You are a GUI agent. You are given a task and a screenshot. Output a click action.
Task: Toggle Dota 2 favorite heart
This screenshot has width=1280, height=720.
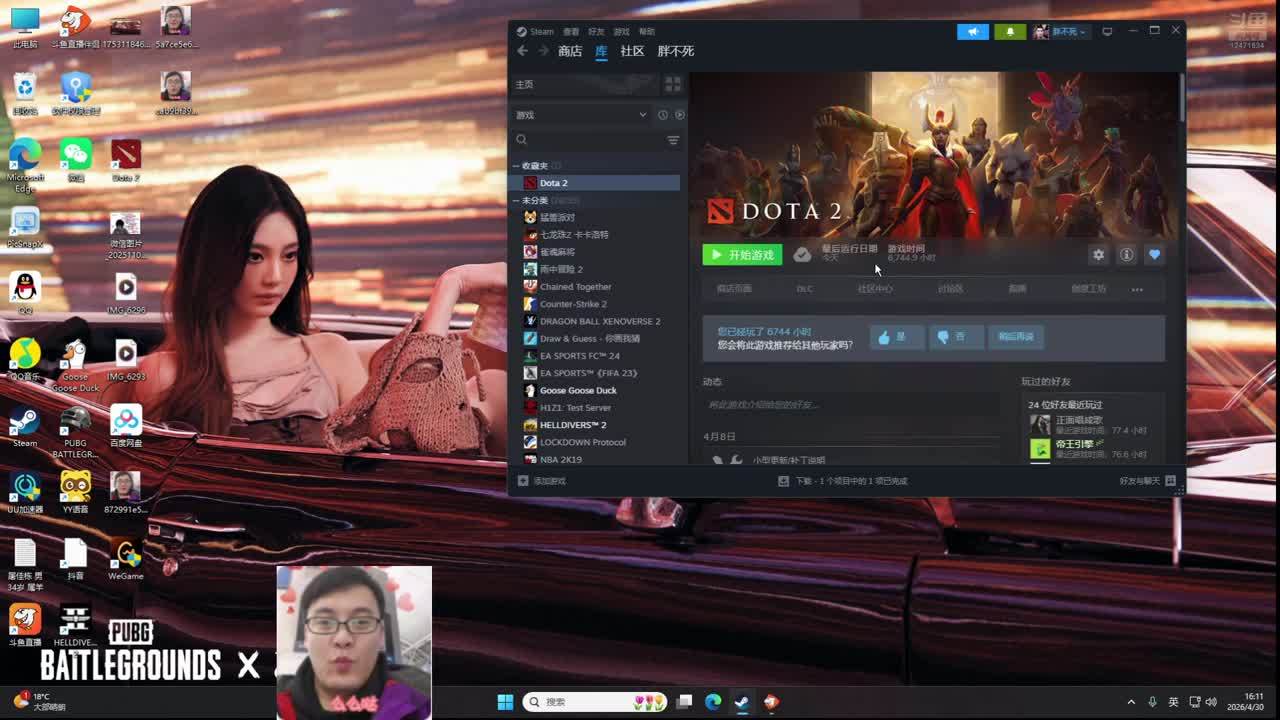tap(1154, 255)
